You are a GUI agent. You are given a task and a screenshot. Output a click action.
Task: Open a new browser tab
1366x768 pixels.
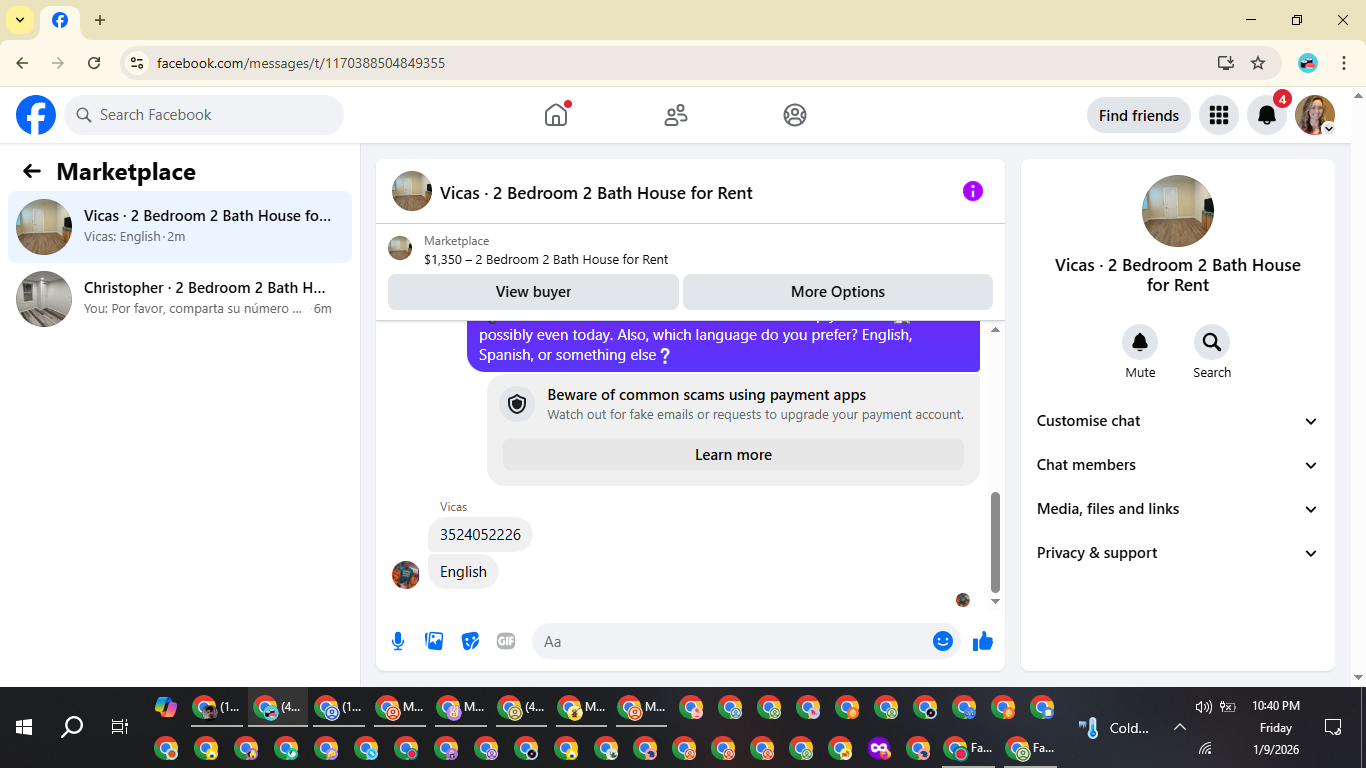click(x=100, y=20)
